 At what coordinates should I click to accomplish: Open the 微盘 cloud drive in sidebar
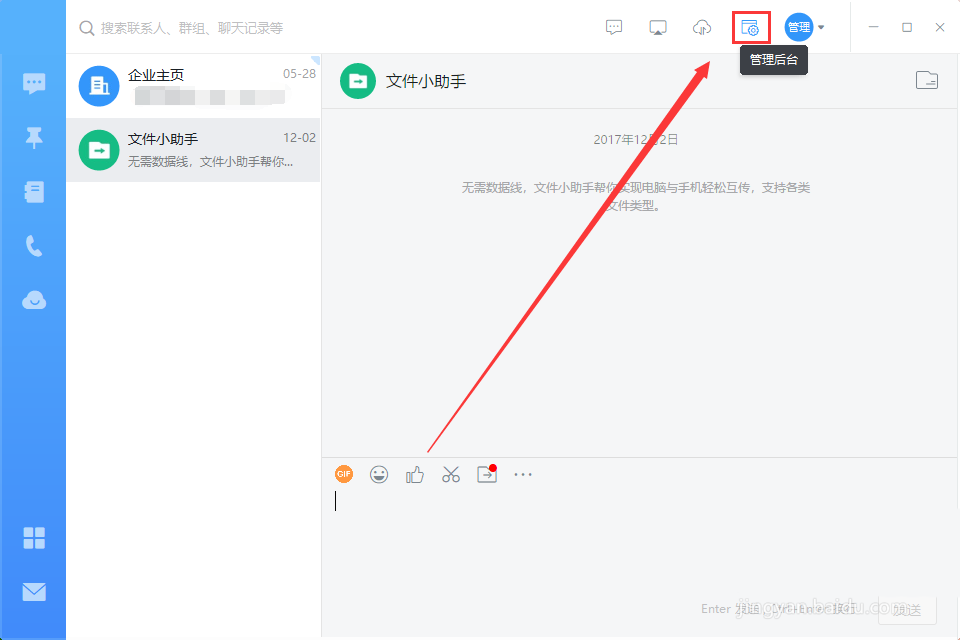coord(34,299)
